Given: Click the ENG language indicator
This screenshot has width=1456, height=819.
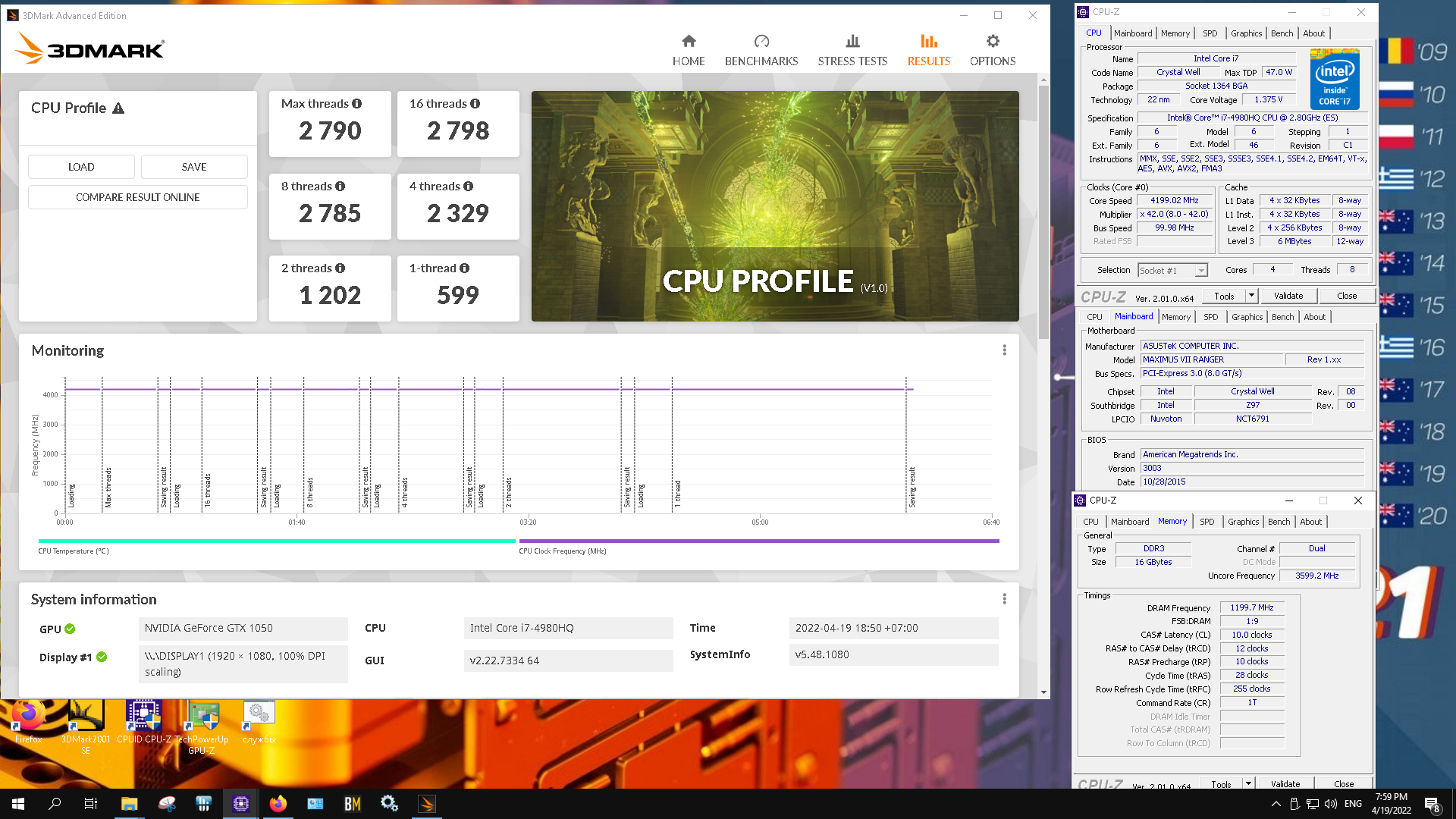Looking at the screenshot, I should point(1353,804).
